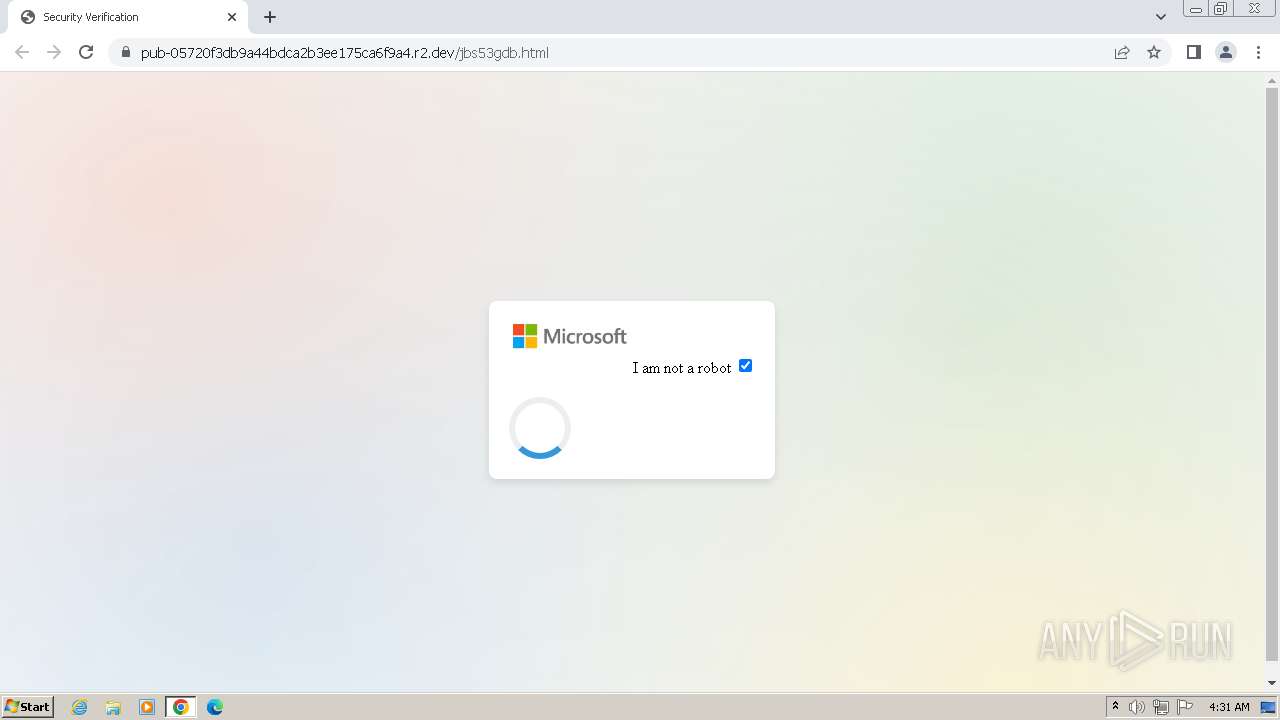Click the scroll up arrow
The height and width of the screenshot is (720, 1280).
[x=1272, y=80]
